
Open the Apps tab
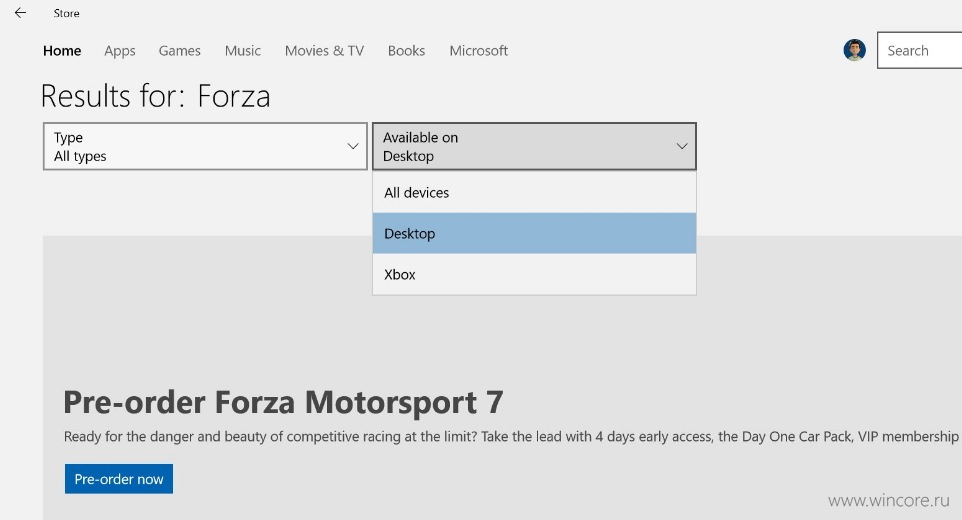click(120, 51)
